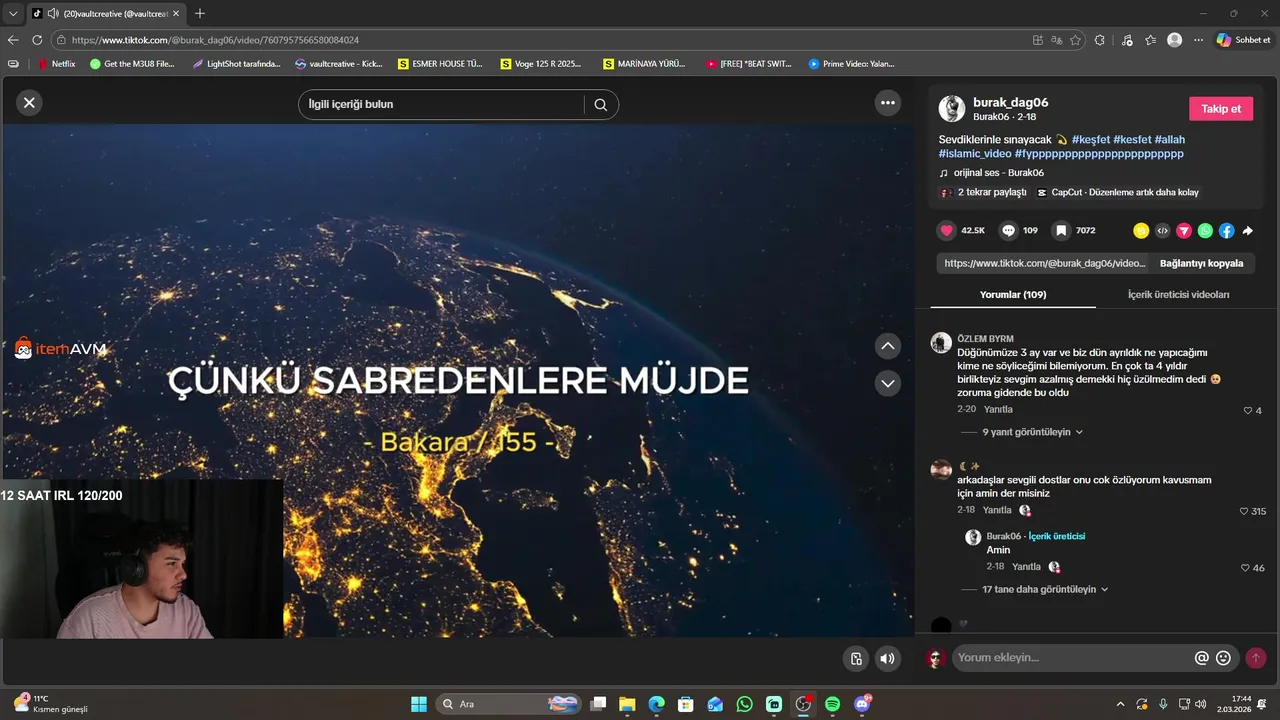This screenshot has height=720, width=1280.
Task: Go back with browser back arrow
Action: click(13, 40)
